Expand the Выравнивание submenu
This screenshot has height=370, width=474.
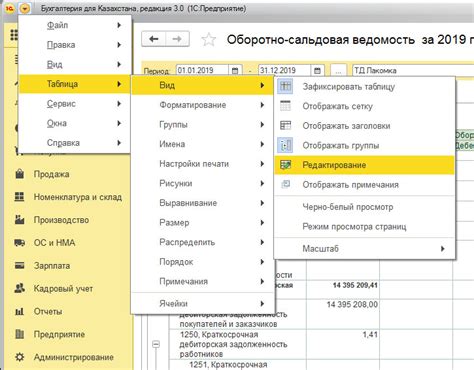pos(203,203)
